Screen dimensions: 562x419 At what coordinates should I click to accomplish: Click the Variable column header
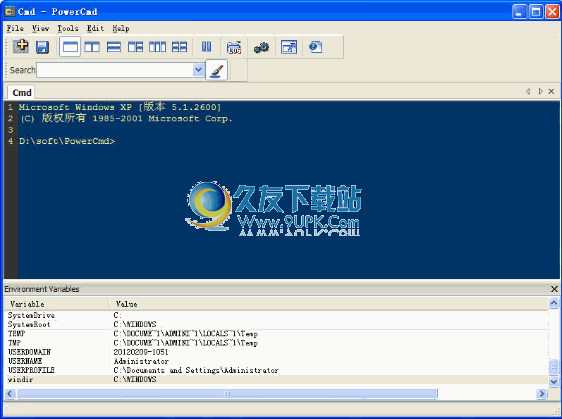pos(56,304)
